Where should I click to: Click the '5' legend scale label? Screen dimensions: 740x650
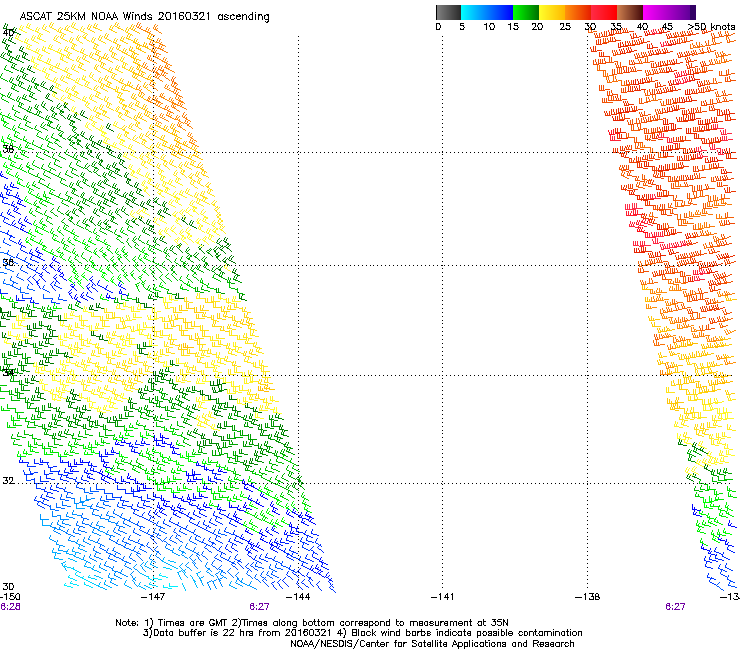point(462,27)
